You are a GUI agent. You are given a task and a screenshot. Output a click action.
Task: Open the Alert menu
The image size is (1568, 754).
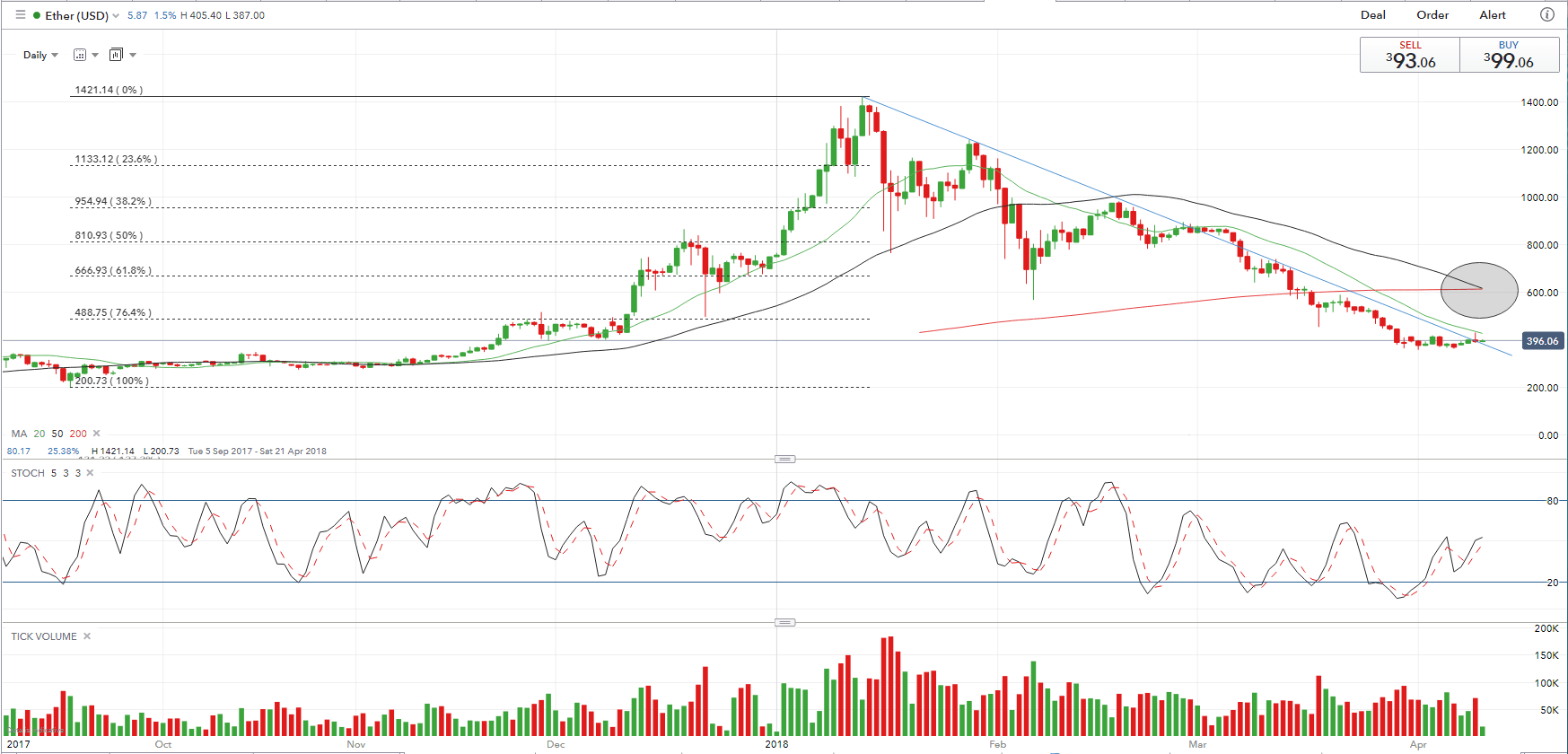1493,14
